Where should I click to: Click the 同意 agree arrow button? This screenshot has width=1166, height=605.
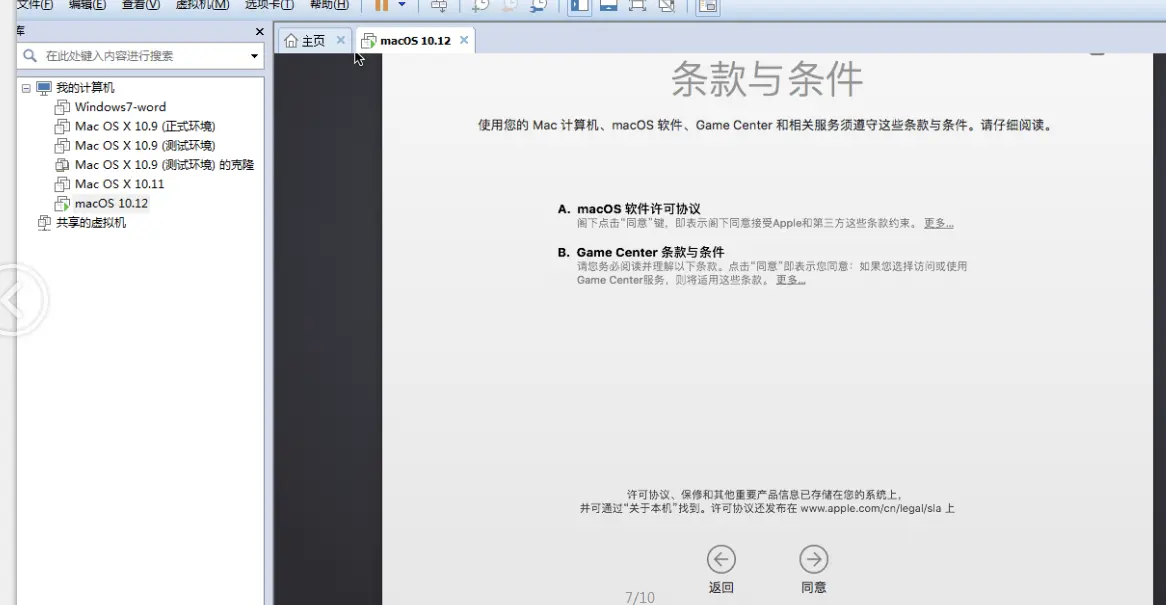pyautogui.click(x=814, y=560)
